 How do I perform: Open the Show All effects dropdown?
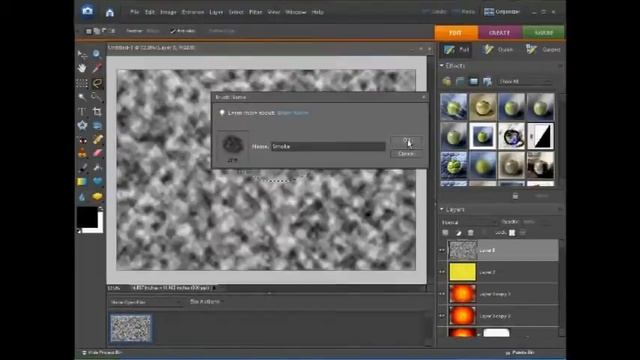[x=524, y=82]
